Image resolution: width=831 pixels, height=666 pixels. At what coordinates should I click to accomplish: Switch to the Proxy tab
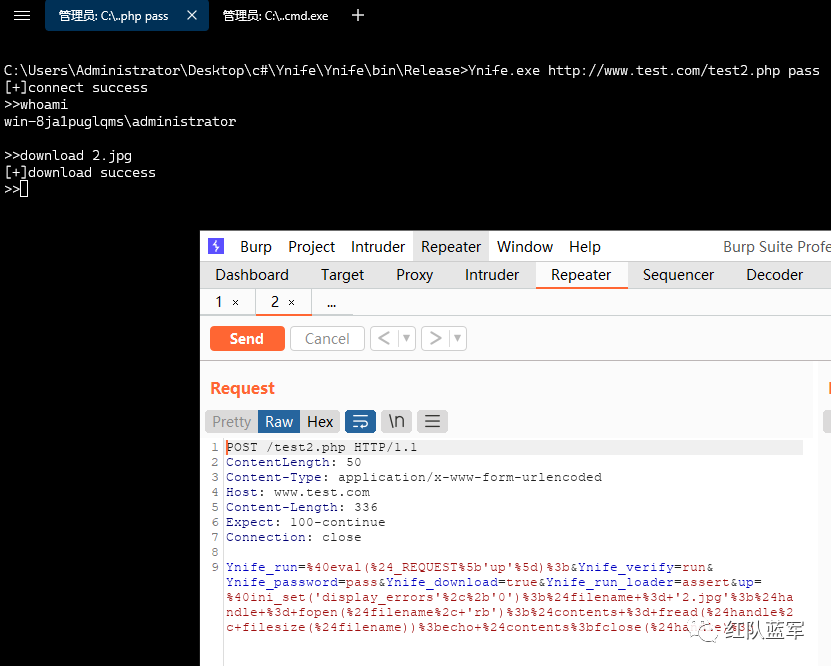414,275
